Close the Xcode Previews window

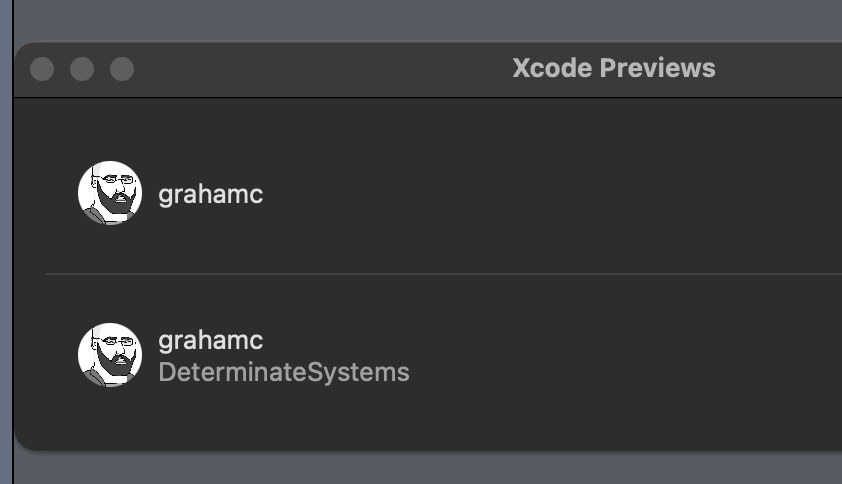click(42, 69)
